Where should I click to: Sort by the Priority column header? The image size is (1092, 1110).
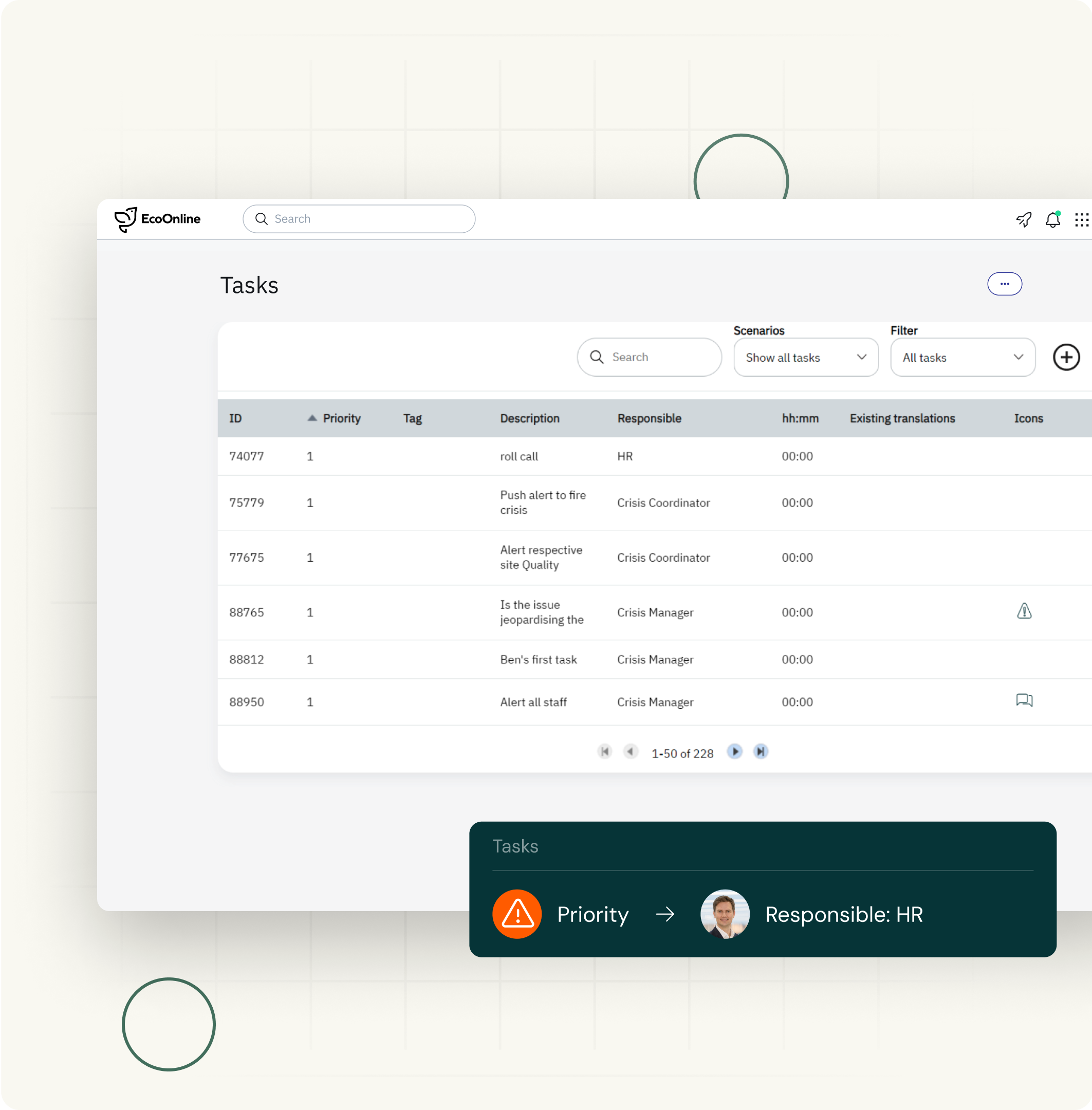click(341, 418)
